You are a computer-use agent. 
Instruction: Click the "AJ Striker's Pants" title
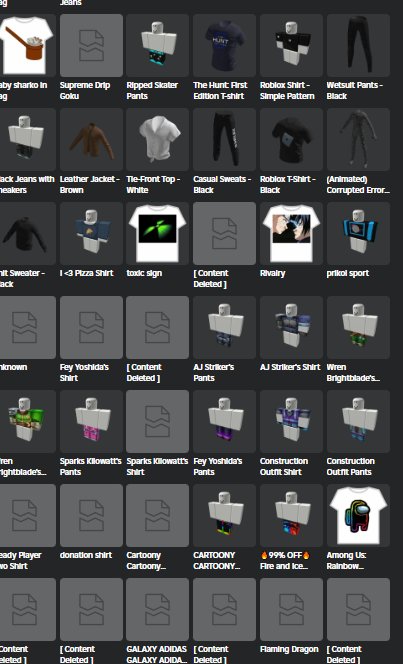[x=214, y=373]
